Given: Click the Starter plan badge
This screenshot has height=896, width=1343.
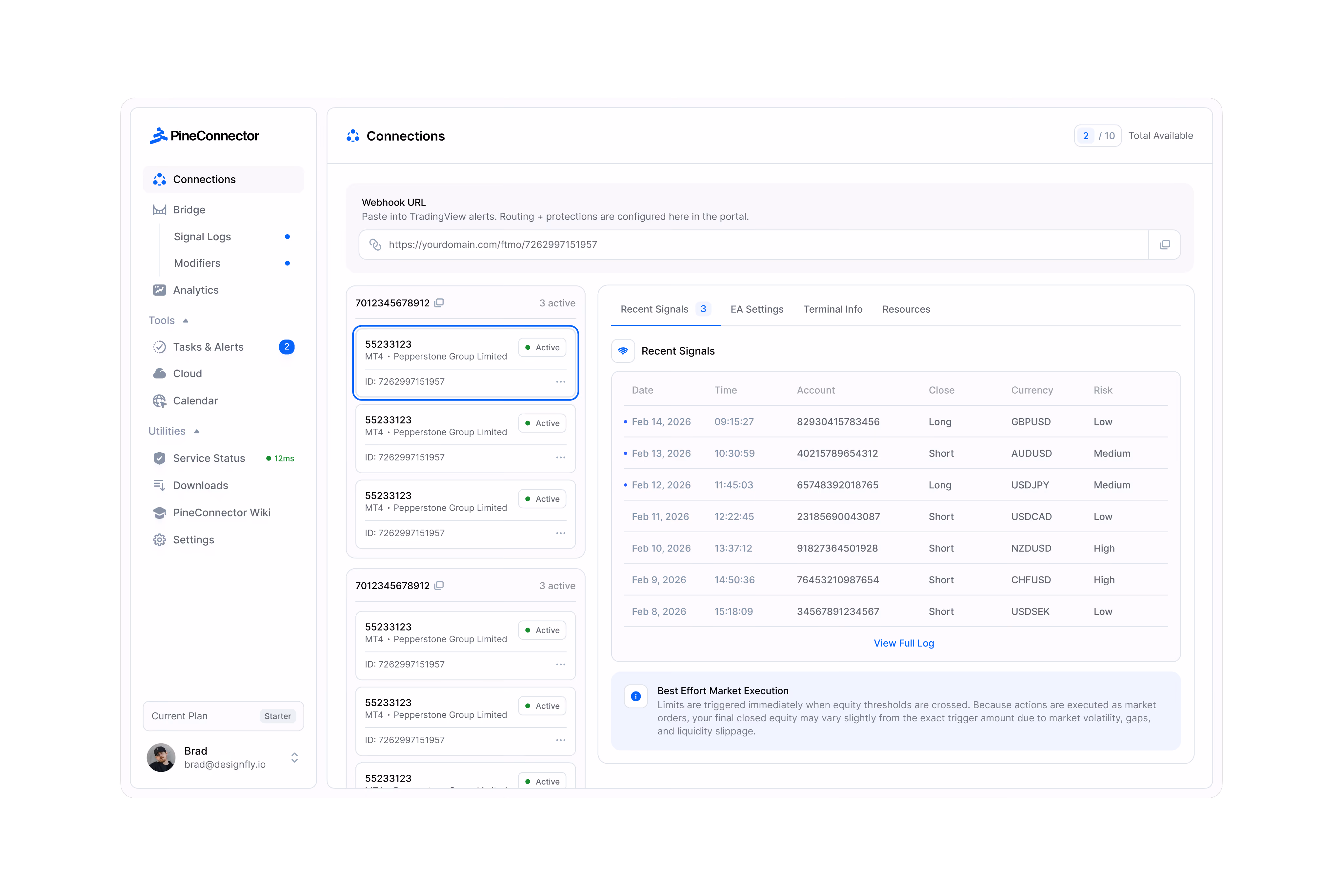Looking at the screenshot, I should click(x=277, y=716).
